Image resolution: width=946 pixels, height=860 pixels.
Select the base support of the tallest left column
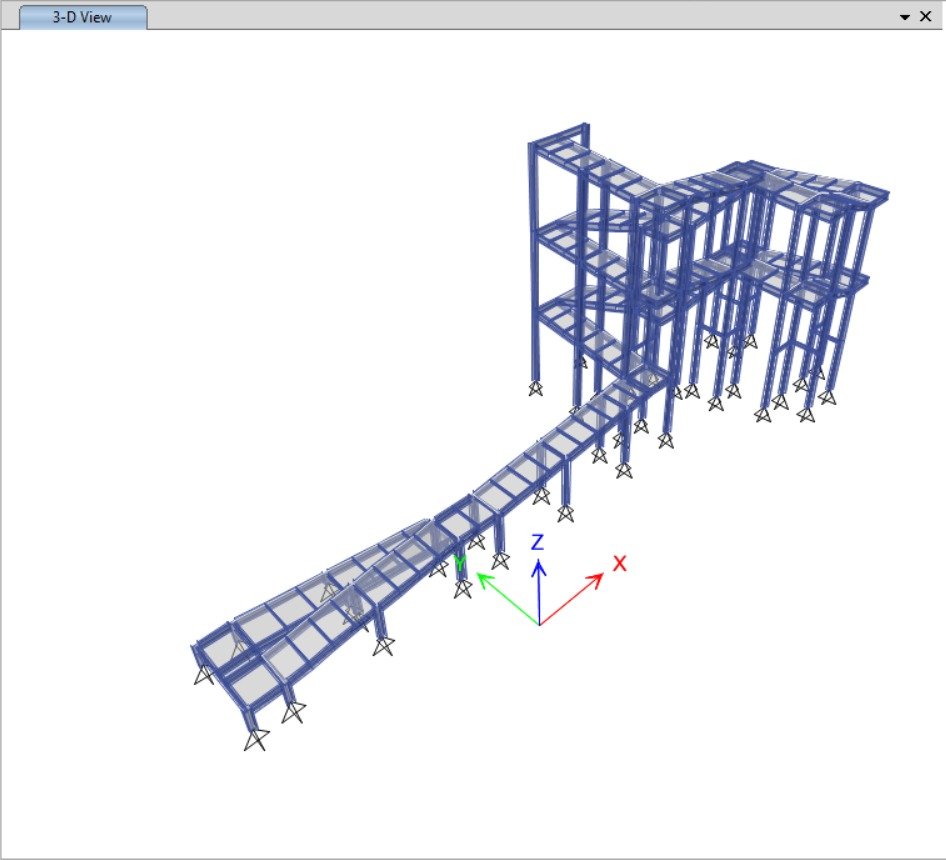[x=535, y=388]
